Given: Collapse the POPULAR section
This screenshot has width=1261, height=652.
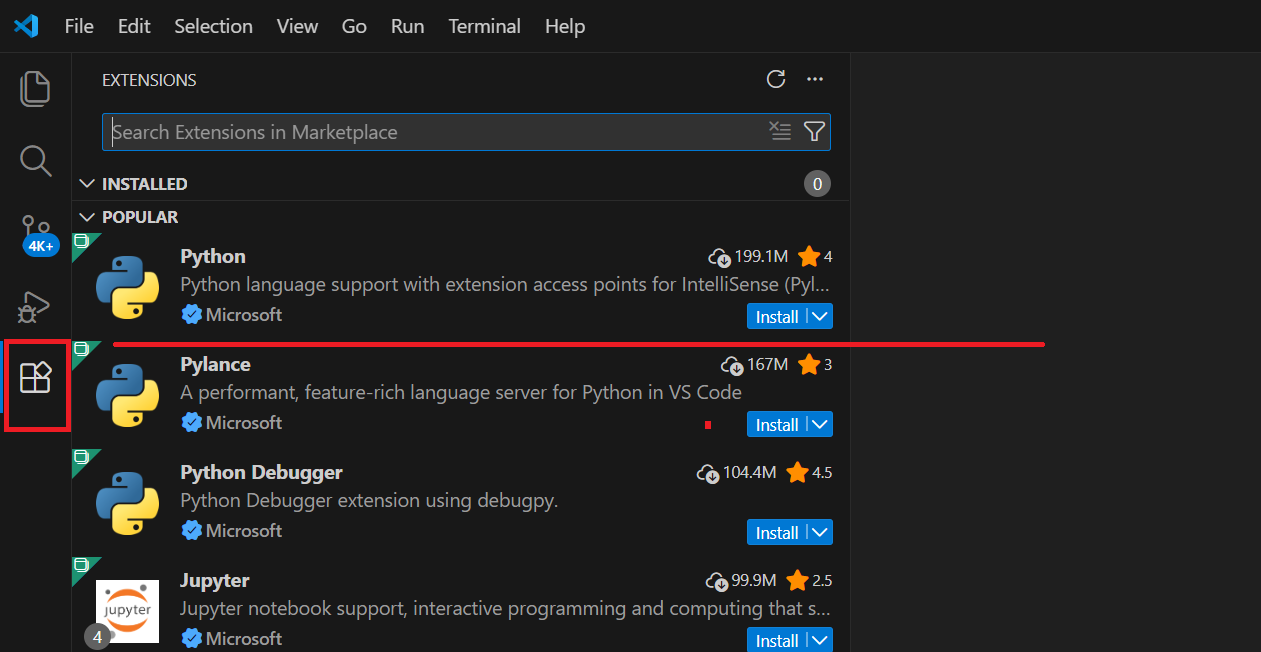Looking at the screenshot, I should point(88,217).
